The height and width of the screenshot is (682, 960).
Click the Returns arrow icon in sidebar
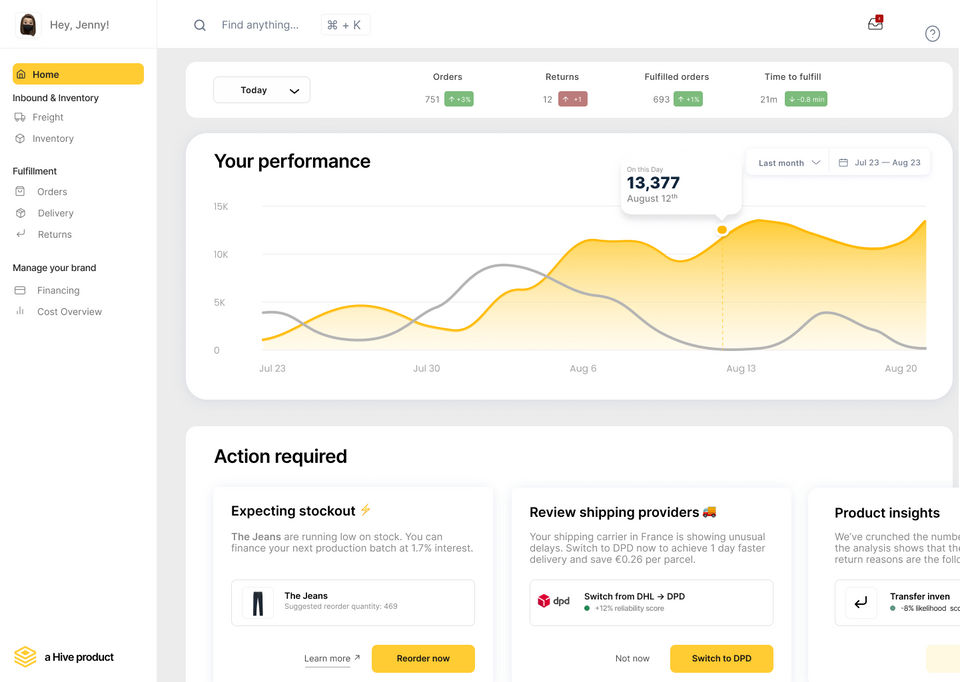21,233
